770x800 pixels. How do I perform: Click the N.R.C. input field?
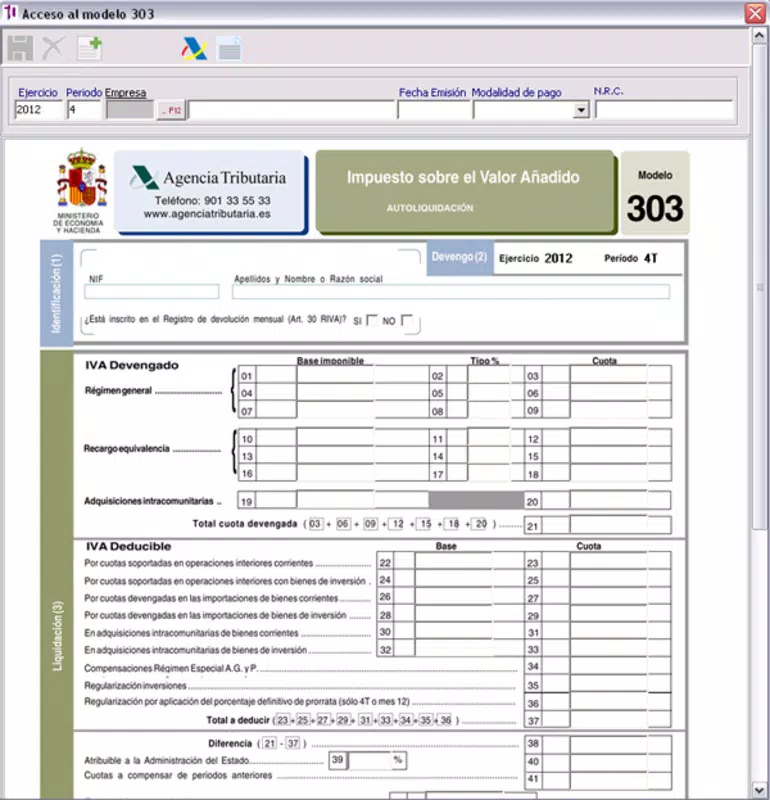664,110
